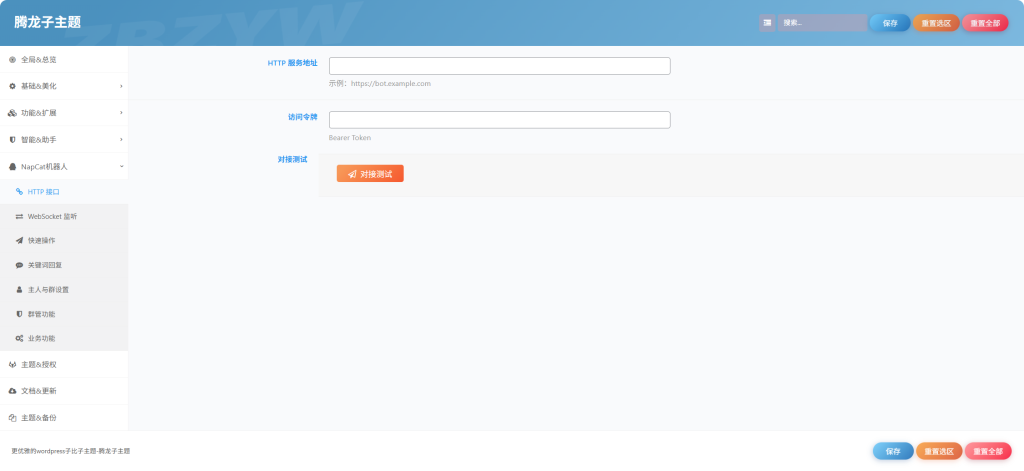Click the cloud icon for 文档&更新
The height and width of the screenshot is (471, 1024).
pyautogui.click(x=12, y=390)
